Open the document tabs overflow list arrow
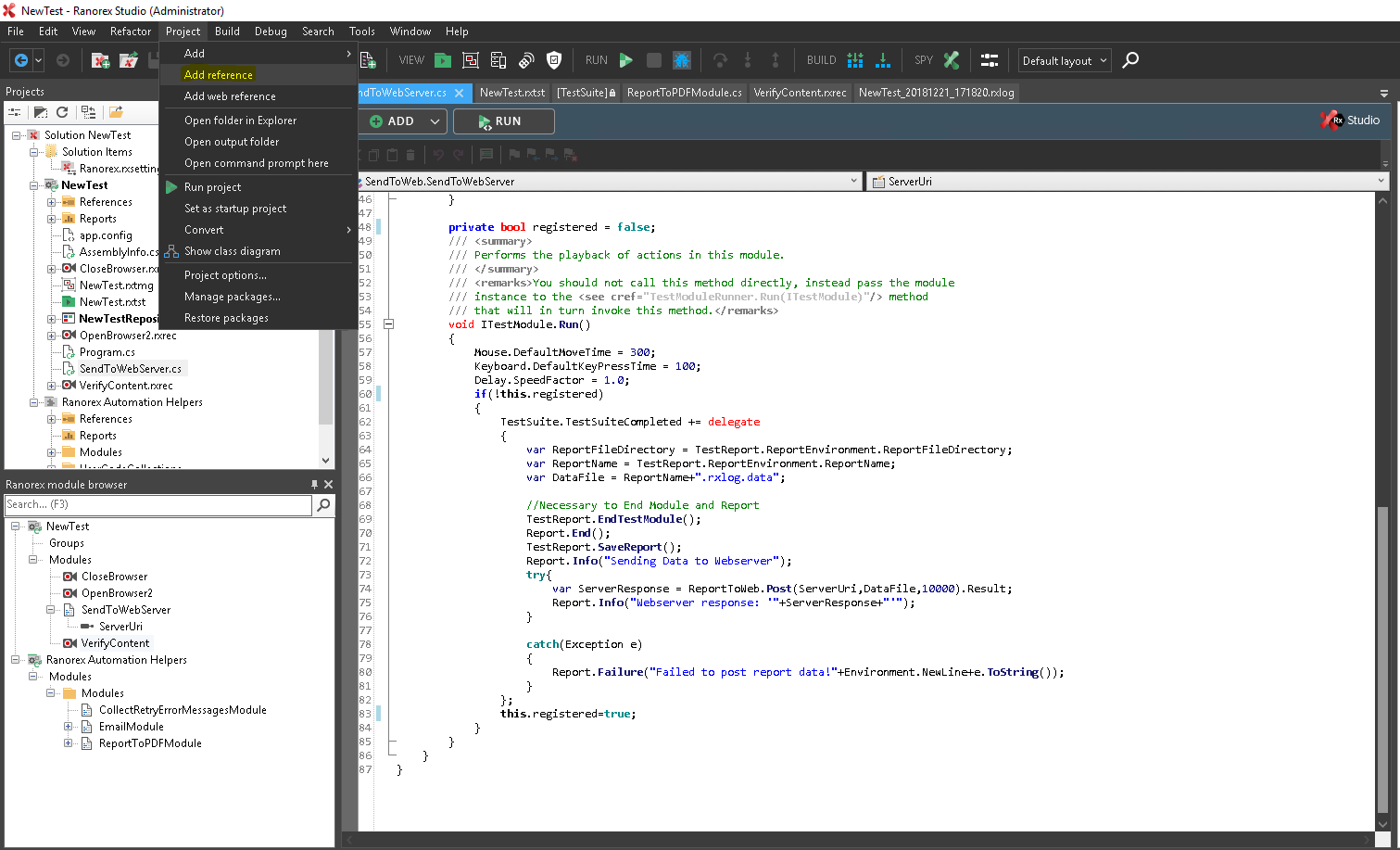 click(1384, 94)
